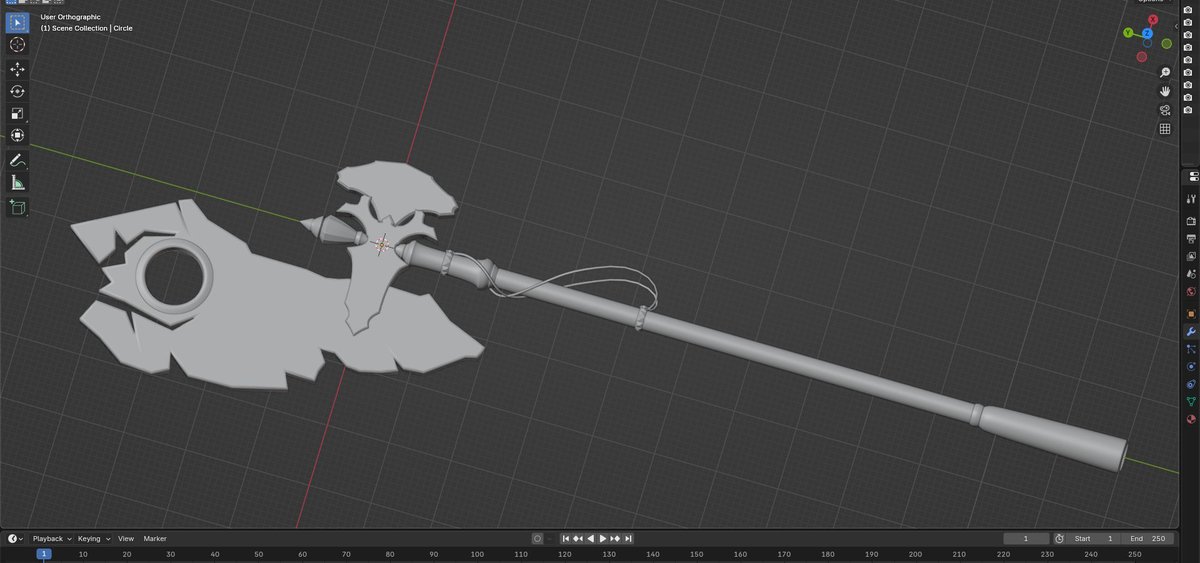Screen dimensions: 1200x563
Task: Click the dark green negative Y gizmo ball
Action: 1167,44
